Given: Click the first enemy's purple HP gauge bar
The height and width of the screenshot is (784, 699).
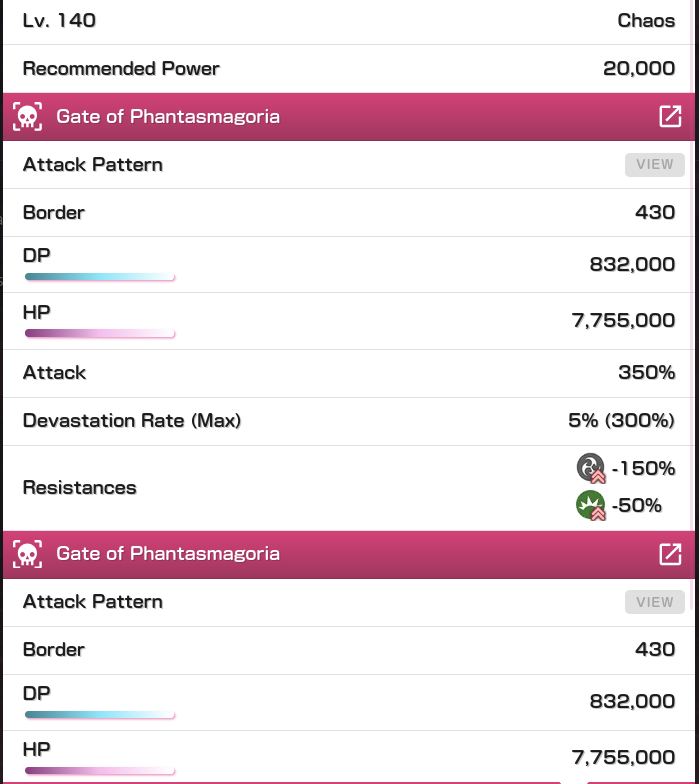Looking at the screenshot, I should click(x=100, y=333).
